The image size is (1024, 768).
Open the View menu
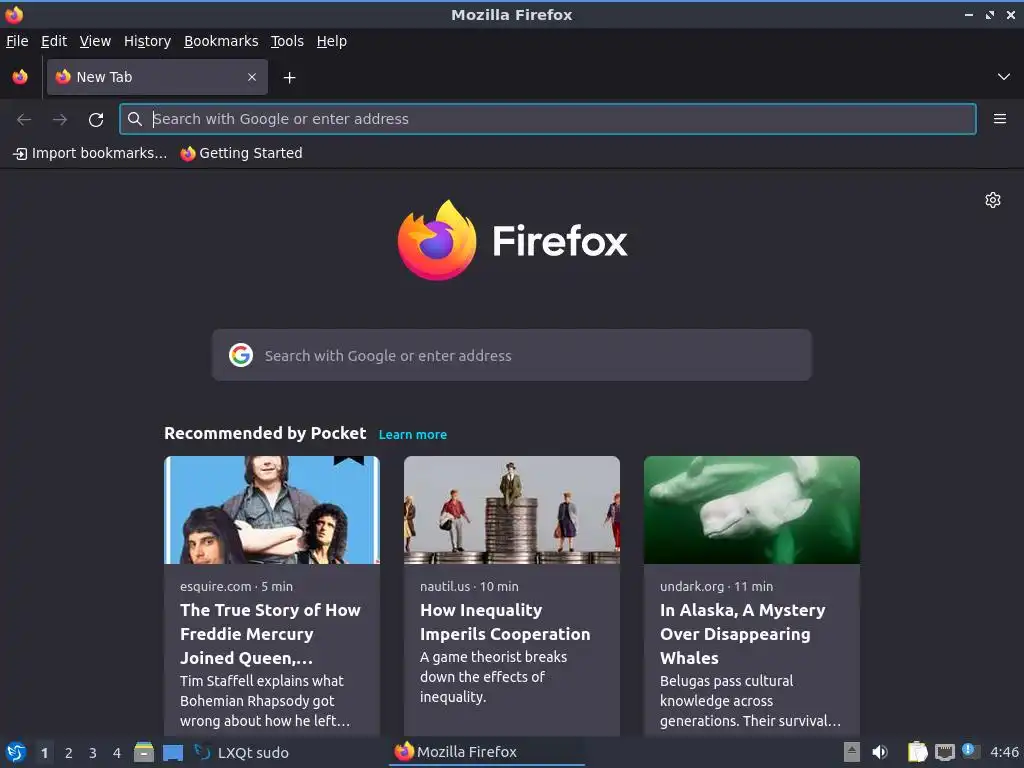95,41
